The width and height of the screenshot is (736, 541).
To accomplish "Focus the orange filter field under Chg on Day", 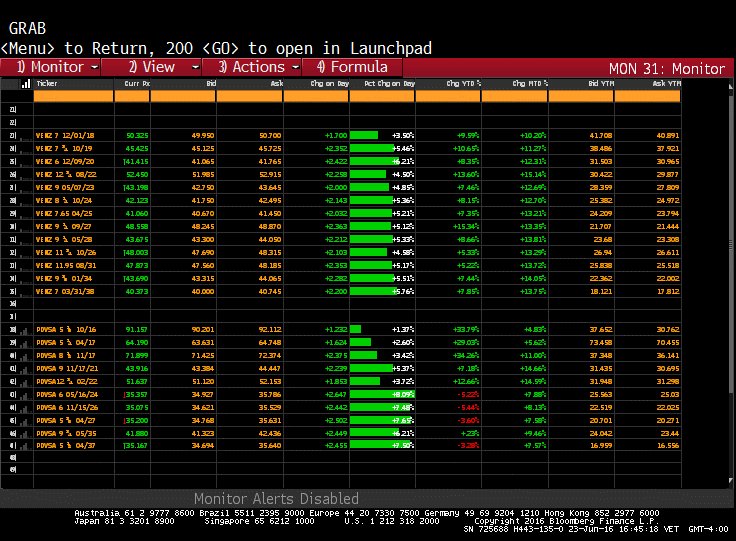I will pyautogui.click(x=316, y=96).
